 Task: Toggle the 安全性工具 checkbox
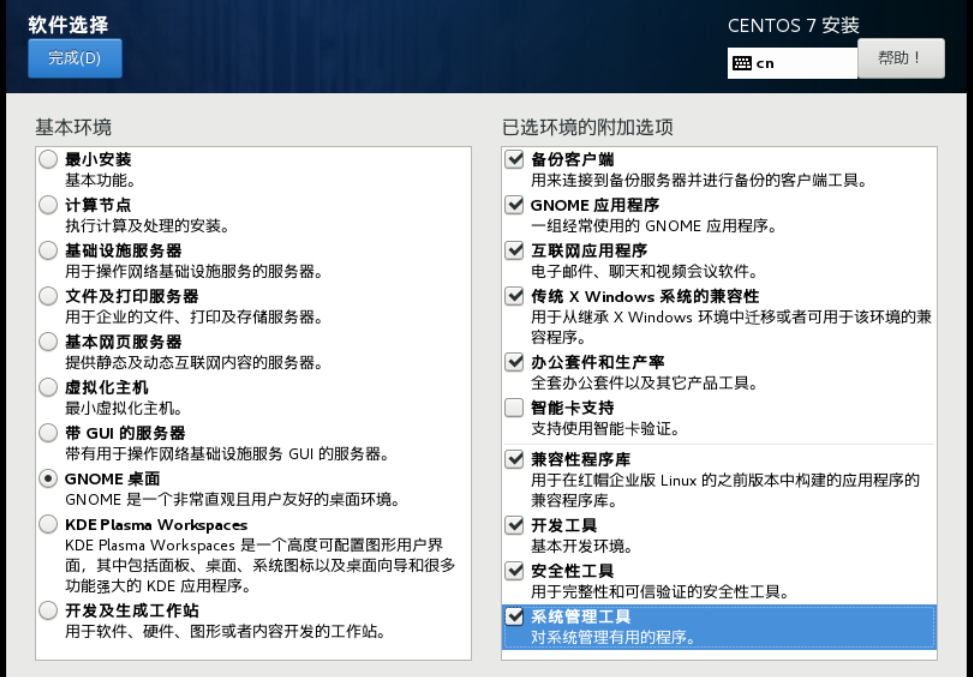(x=514, y=571)
